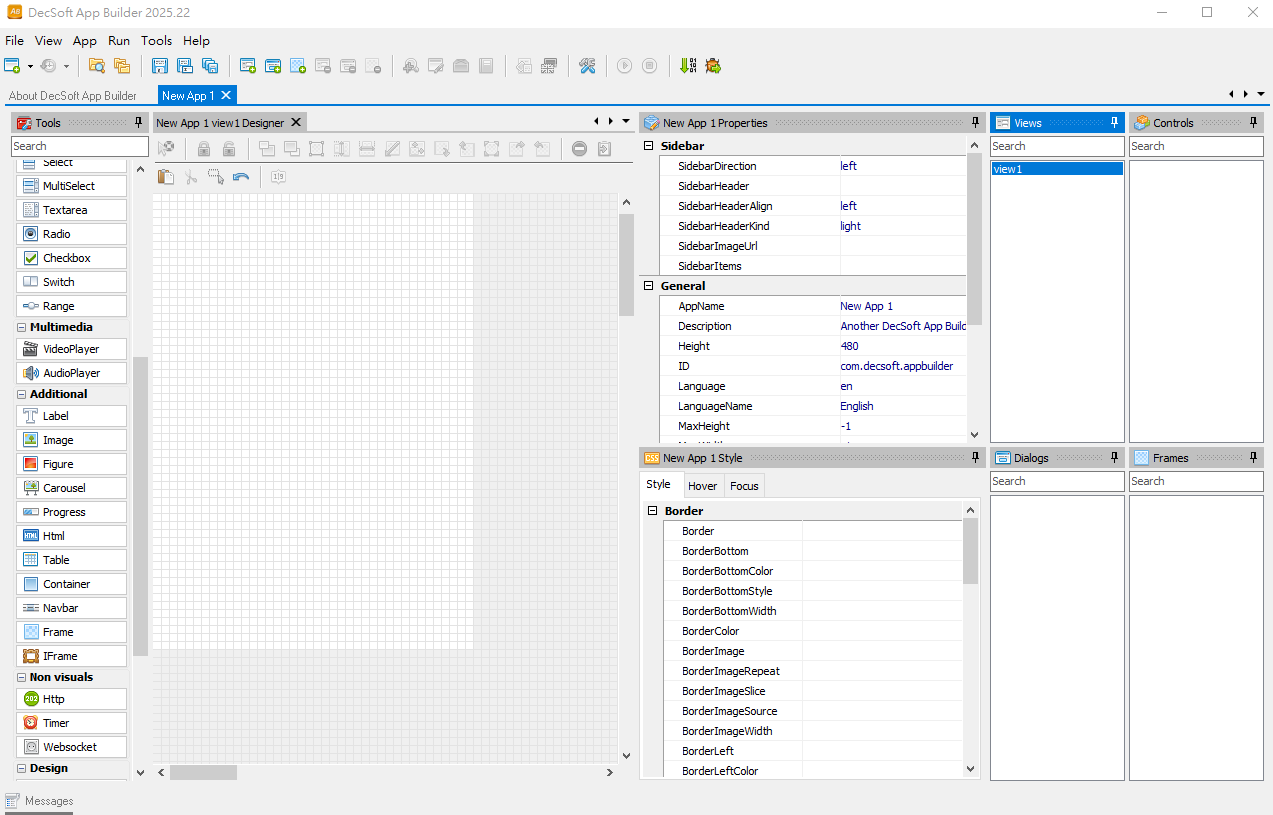Click the paste clipboard icon in designer
The height and width of the screenshot is (815, 1273).
pos(166,177)
